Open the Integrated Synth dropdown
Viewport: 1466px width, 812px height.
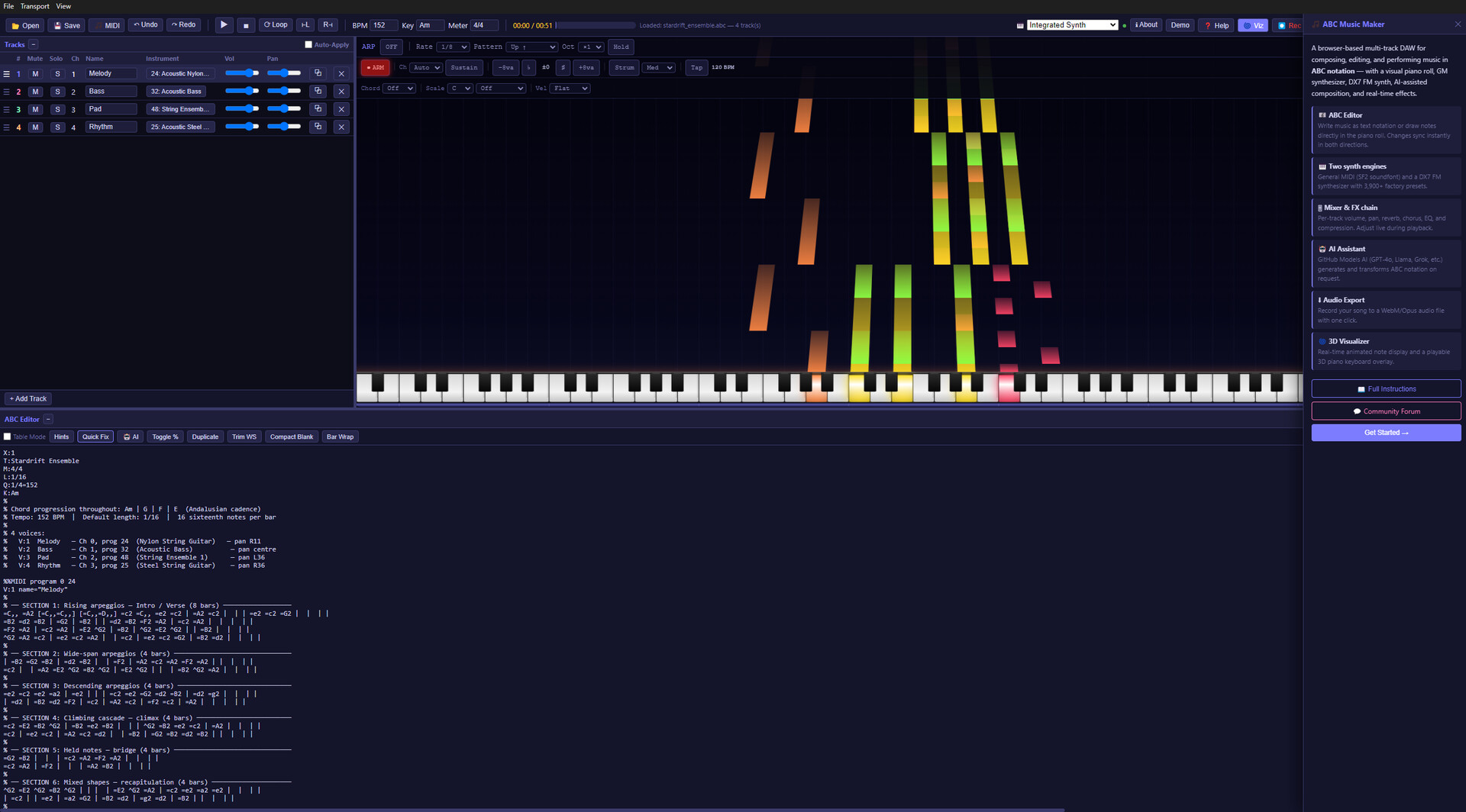[x=1072, y=25]
